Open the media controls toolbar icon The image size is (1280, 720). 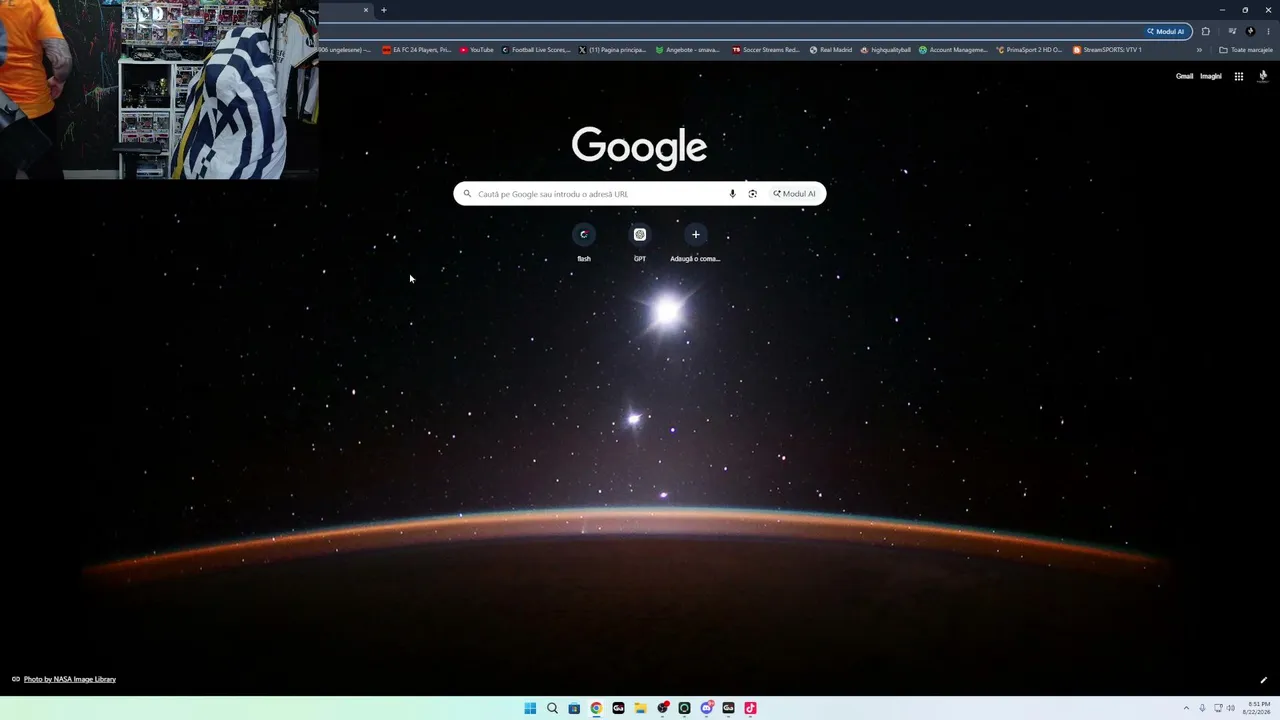(x=1232, y=31)
